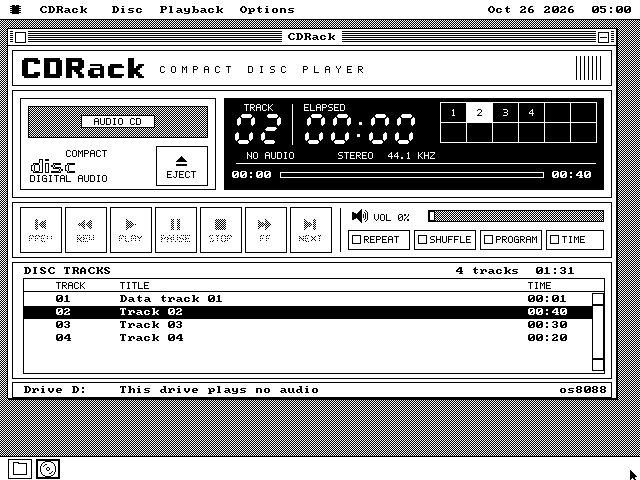The height and width of the screenshot is (480, 640).
Task: Click the track list scroll-down button
Action: click(x=598, y=364)
